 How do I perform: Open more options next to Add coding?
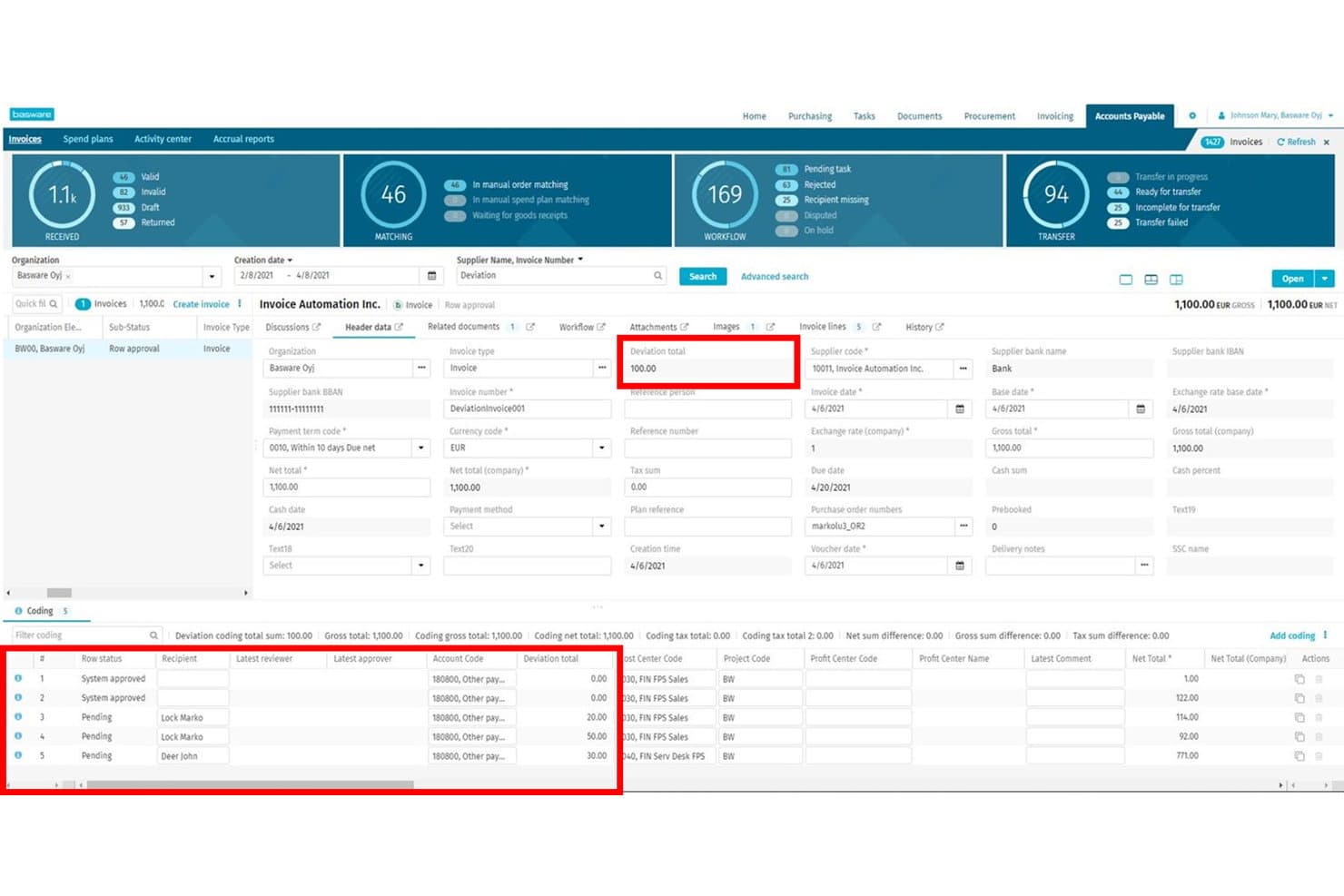point(1326,635)
